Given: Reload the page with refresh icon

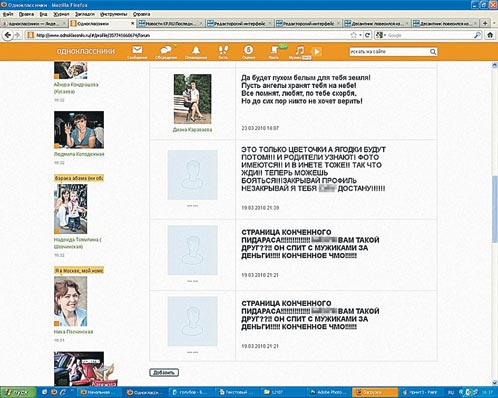Looking at the screenshot, I should [x=367, y=35].
